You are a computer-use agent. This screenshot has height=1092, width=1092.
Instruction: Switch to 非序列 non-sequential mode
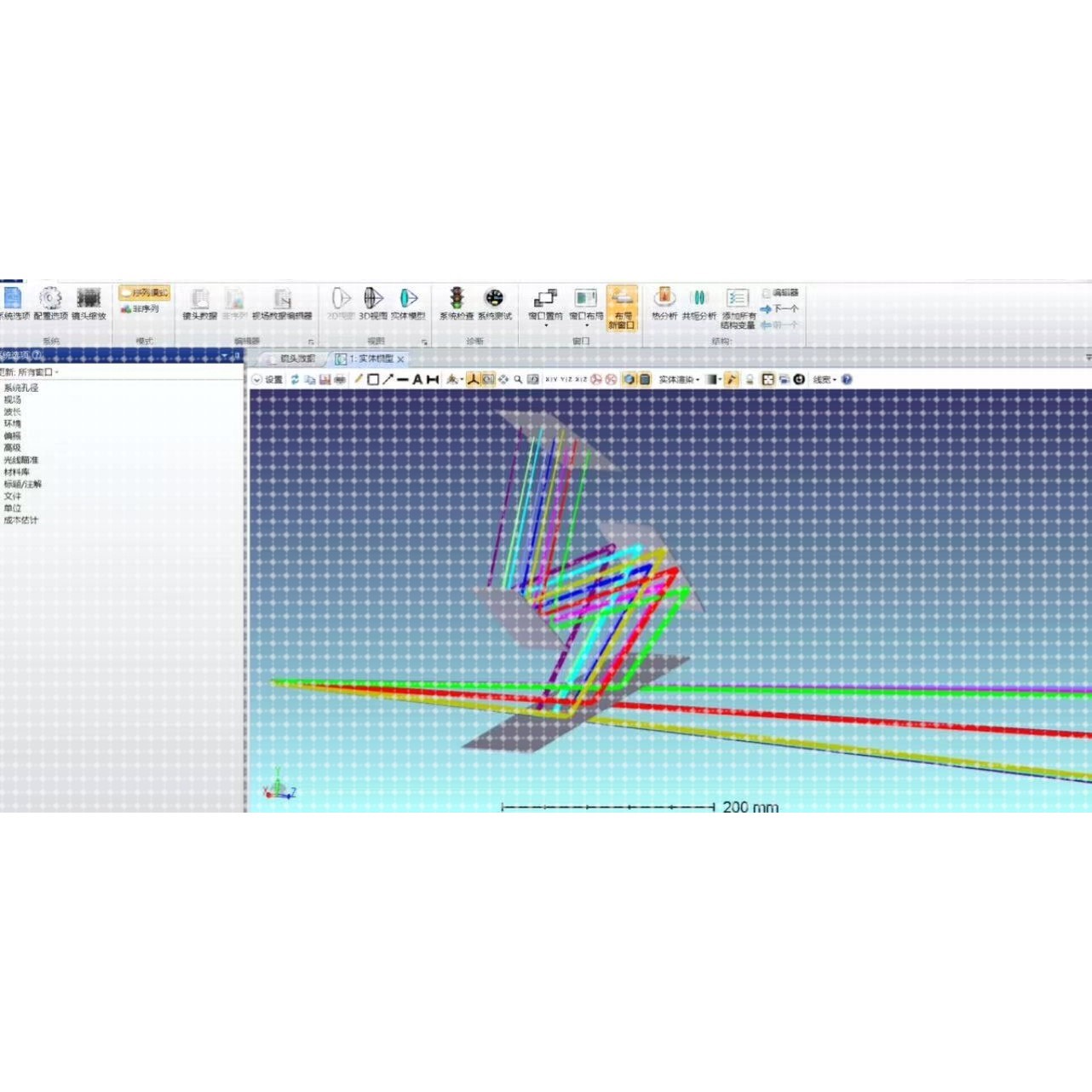point(140,308)
